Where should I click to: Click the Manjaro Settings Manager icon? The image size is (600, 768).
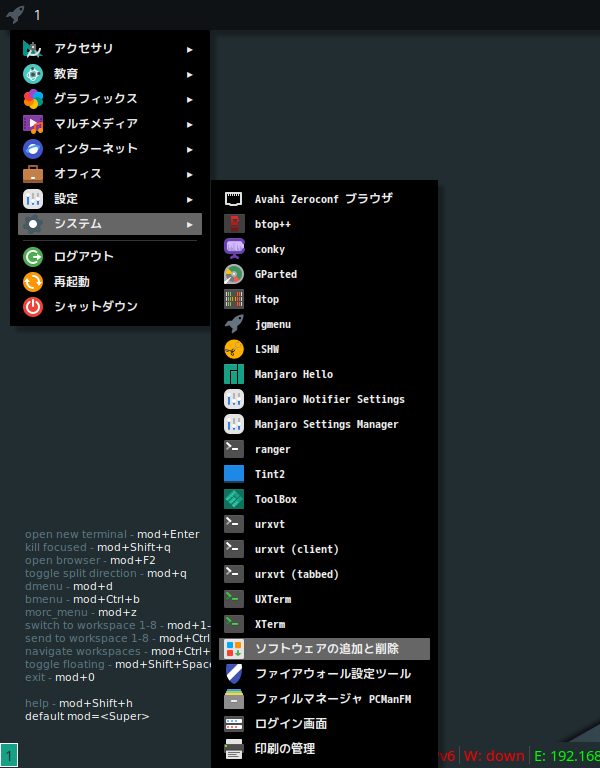(x=234, y=424)
